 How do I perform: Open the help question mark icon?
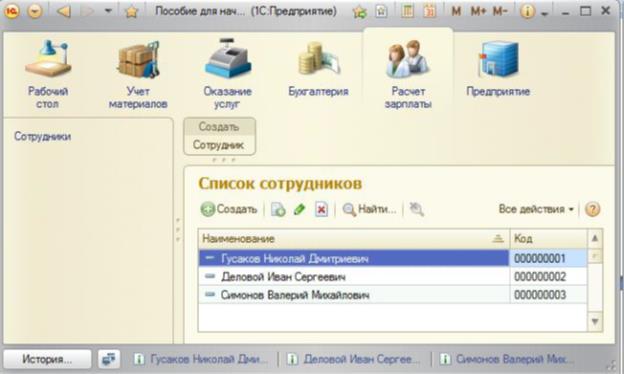pyautogui.click(x=593, y=209)
